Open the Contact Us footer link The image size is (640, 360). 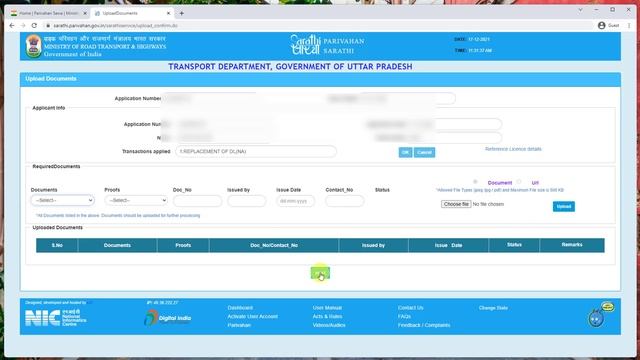click(x=411, y=308)
